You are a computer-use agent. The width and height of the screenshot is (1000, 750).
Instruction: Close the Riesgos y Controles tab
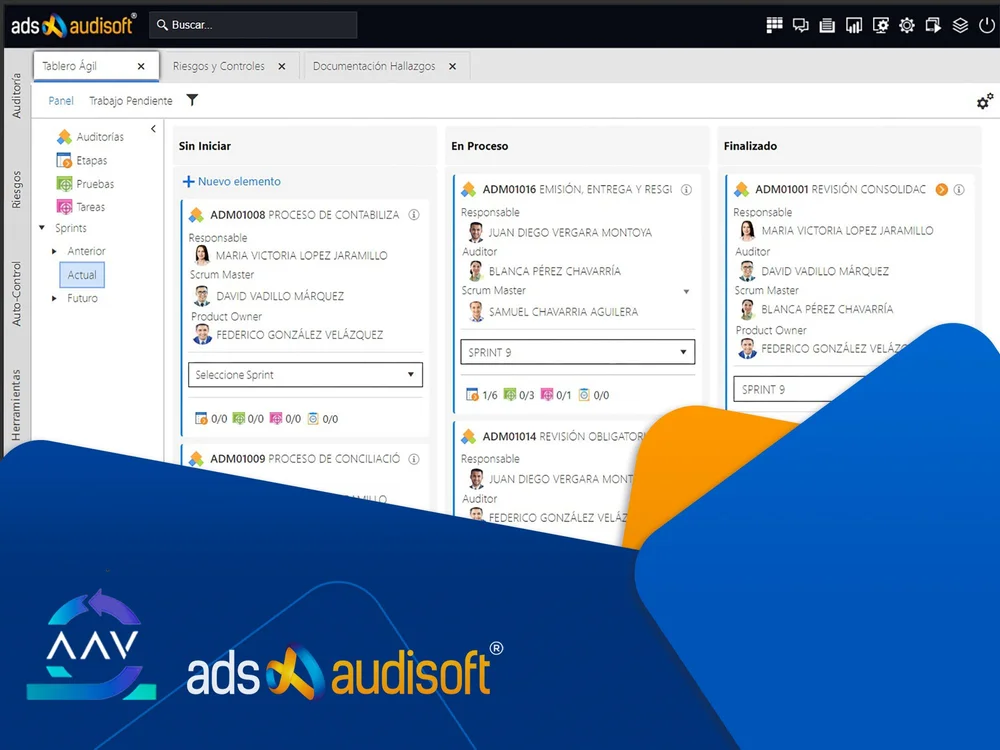282,66
